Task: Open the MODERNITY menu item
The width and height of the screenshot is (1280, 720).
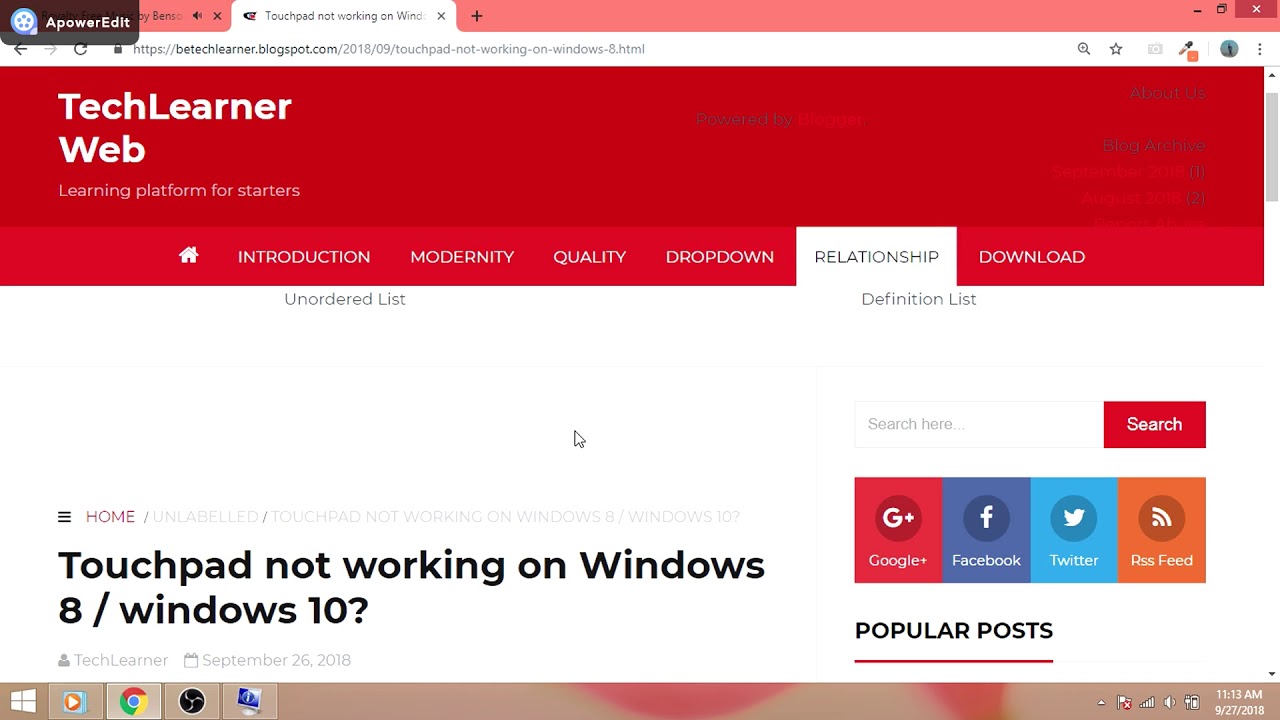Action: [462, 257]
